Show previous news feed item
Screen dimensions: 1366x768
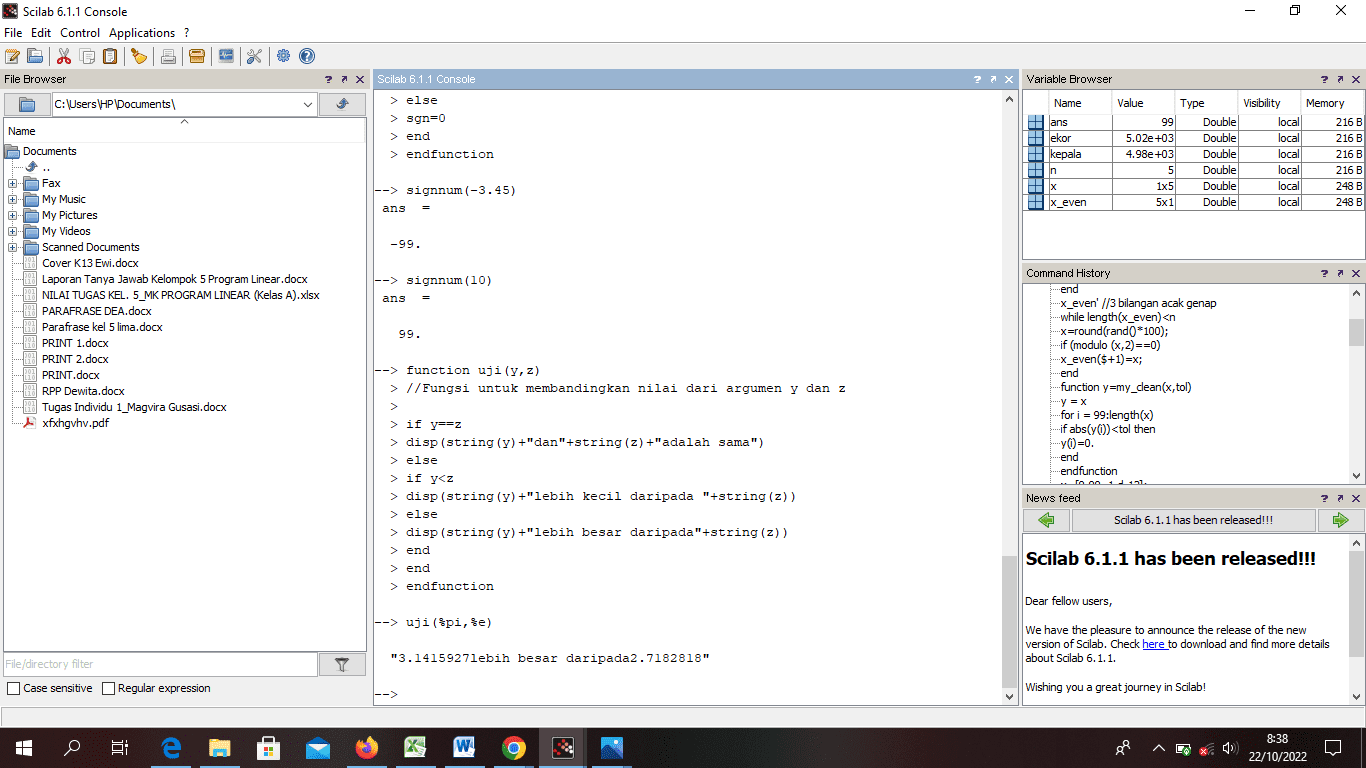(1046, 520)
